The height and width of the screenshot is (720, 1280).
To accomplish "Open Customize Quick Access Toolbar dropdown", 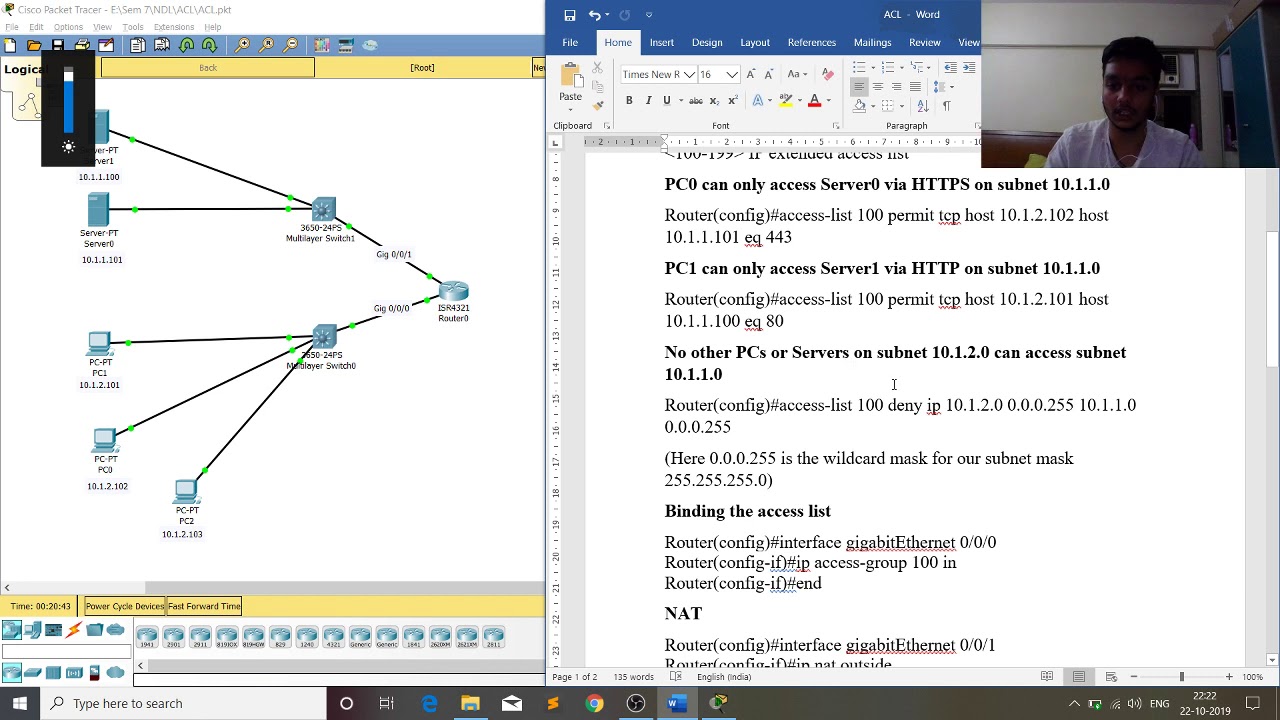I will pos(649,15).
